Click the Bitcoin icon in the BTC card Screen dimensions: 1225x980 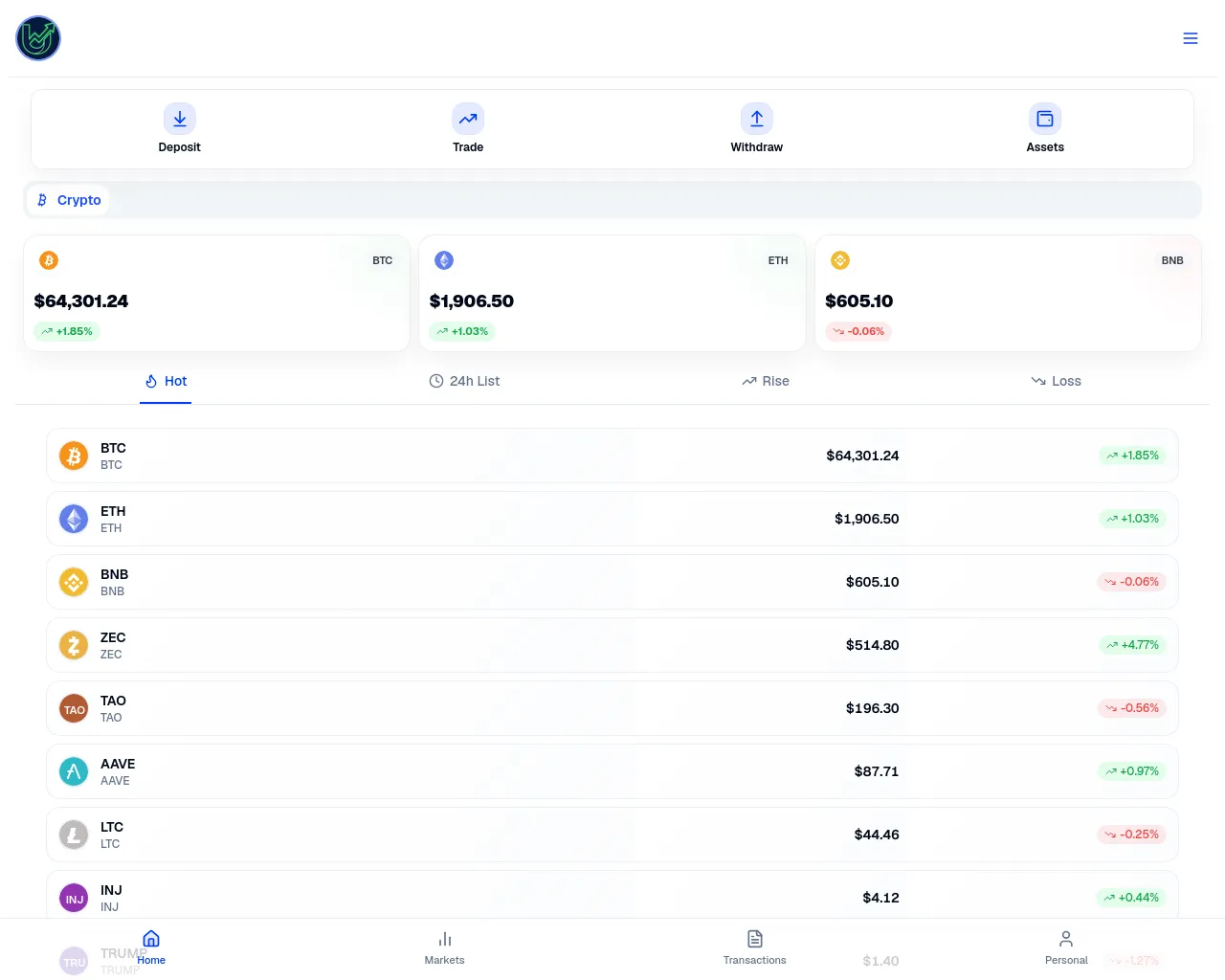(49, 260)
